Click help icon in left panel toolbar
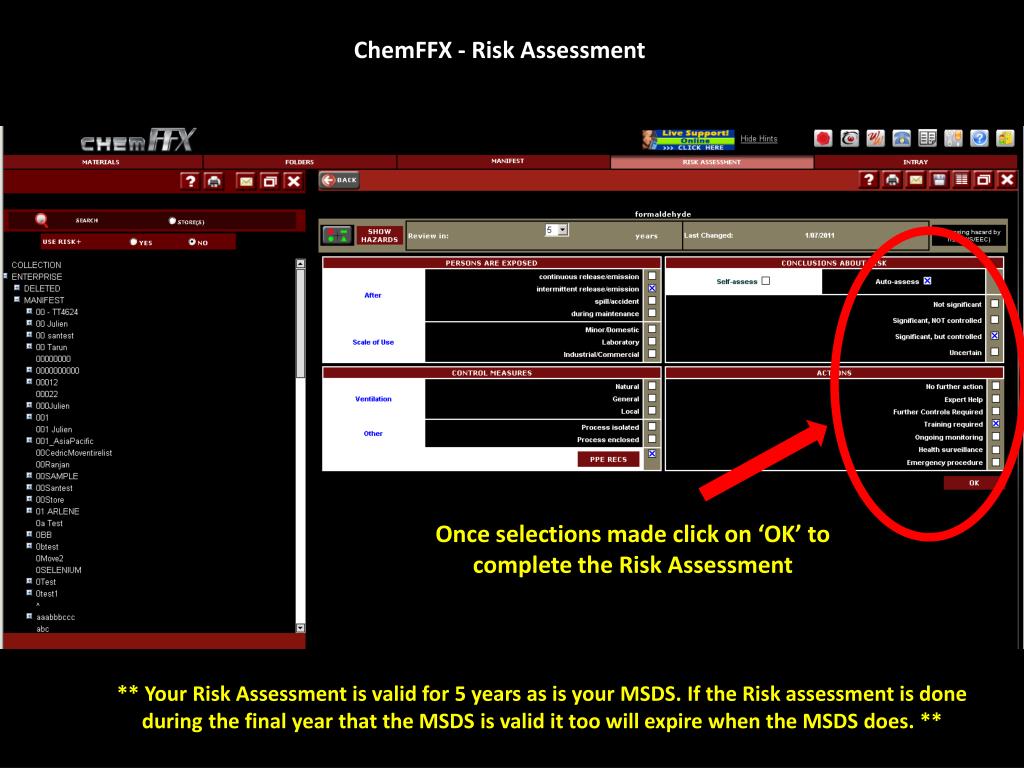The width and height of the screenshot is (1024, 768). (x=189, y=181)
